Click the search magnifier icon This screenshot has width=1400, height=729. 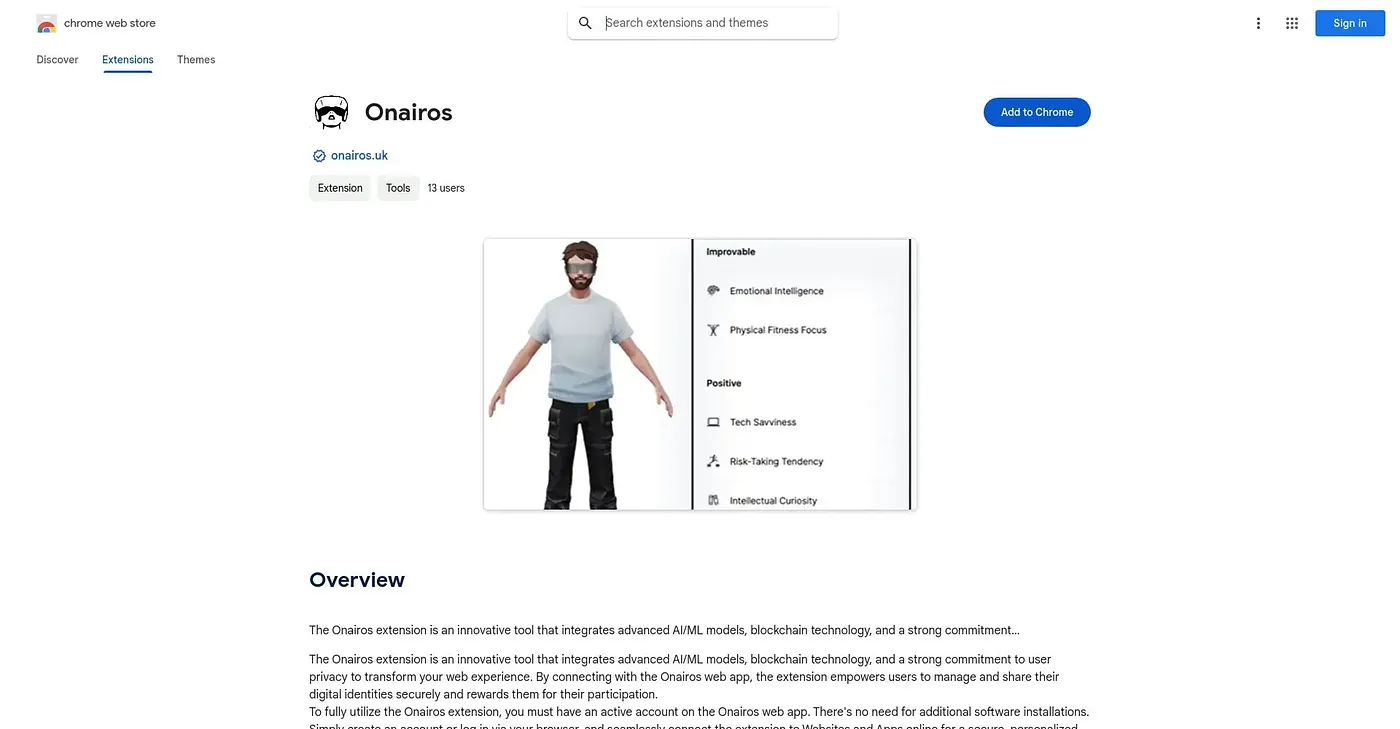(x=586, y=23)
